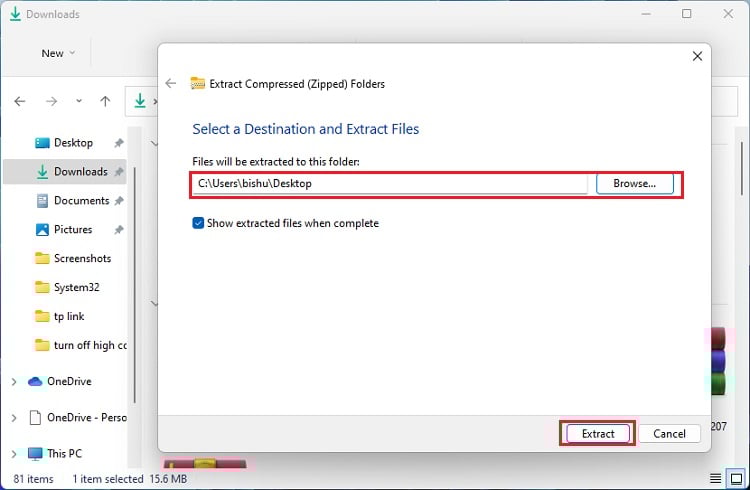Screen dimensions: 750x490
Task: Click the OneDrive cloud icon
Action: pyautogui.click(x=35, y=381)
